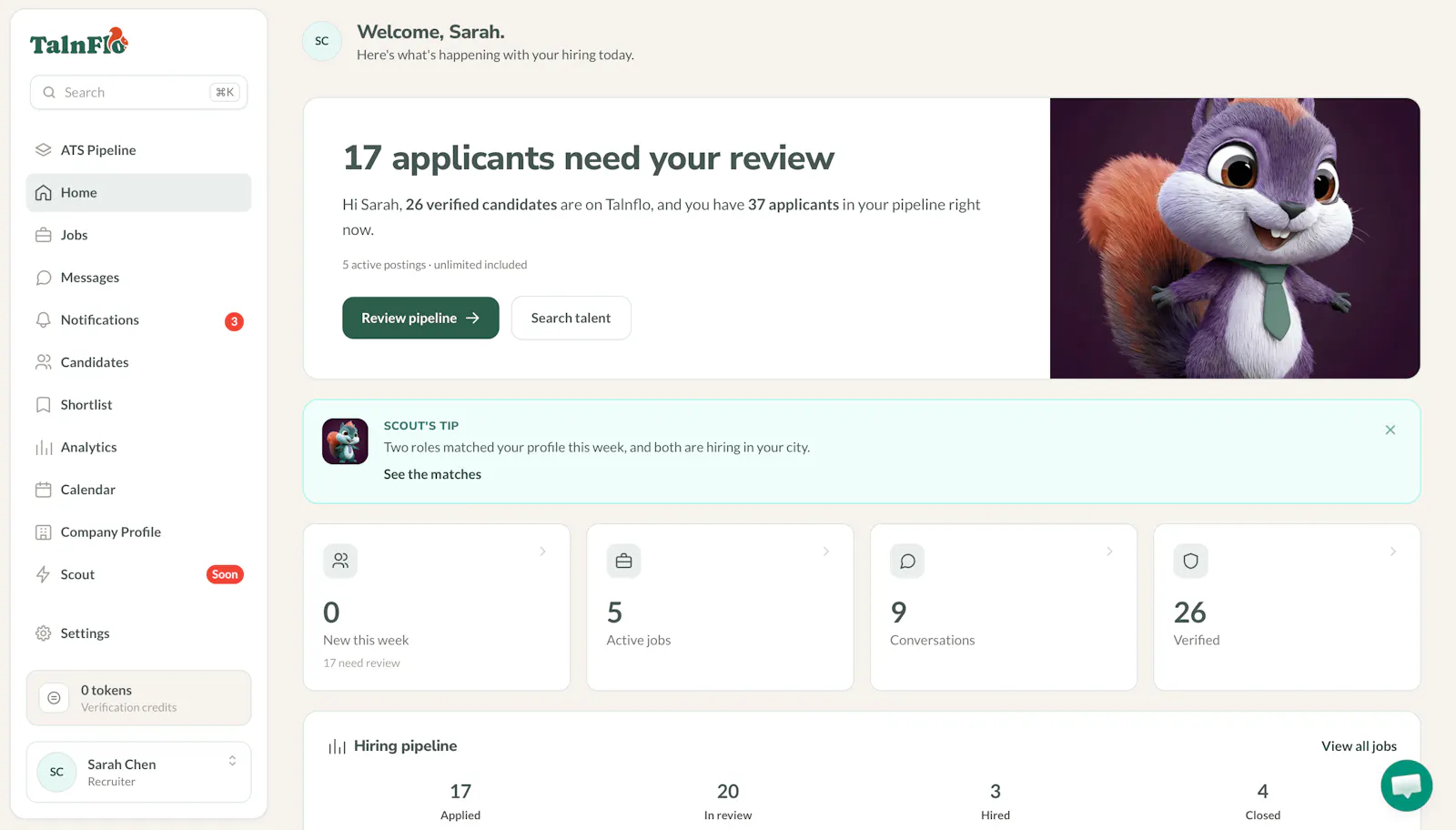Click the tokens coin icon
Screen dimensions: 1456x830
point(54,698)
